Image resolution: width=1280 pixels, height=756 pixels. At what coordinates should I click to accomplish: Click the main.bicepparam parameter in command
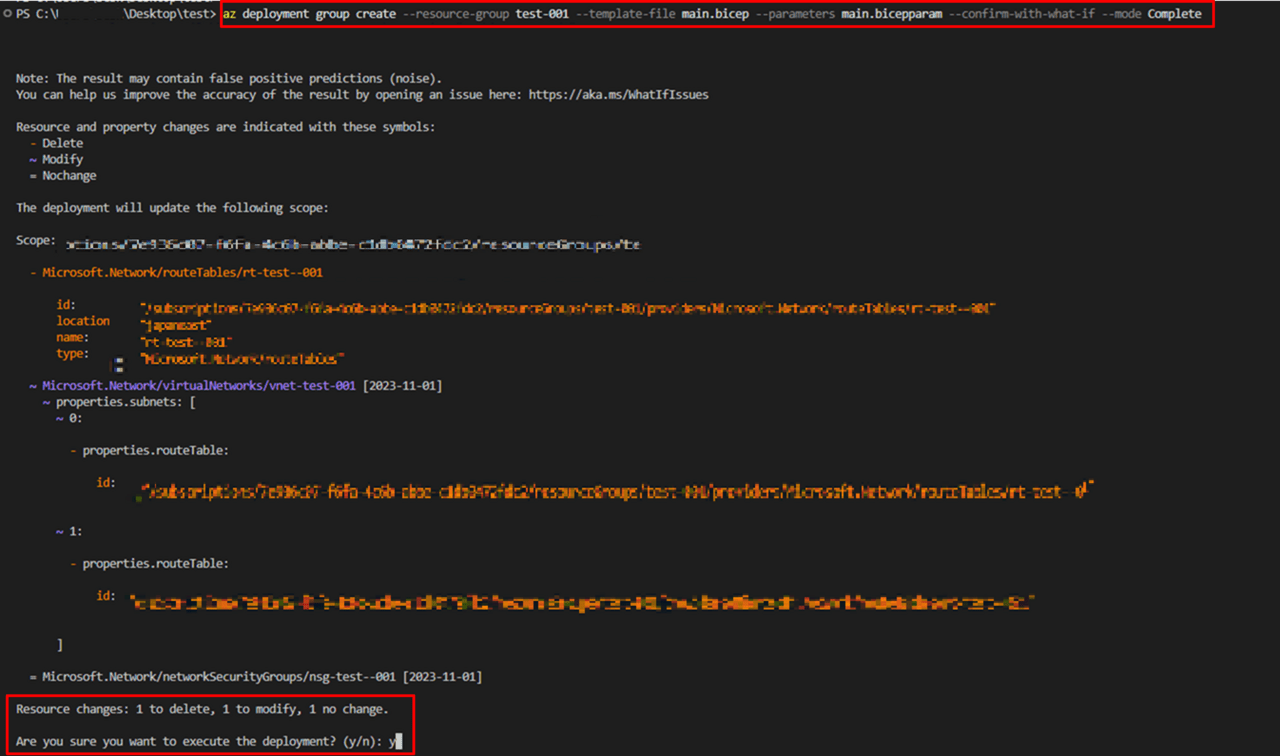pyautogui.click(x=891, y=14)
